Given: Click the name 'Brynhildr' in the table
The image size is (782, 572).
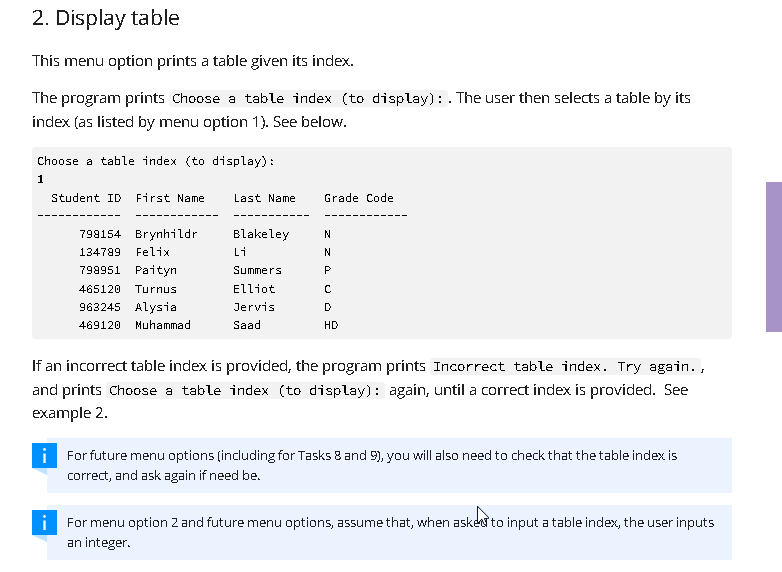Looking at the screenshot, I should (166, 234).
